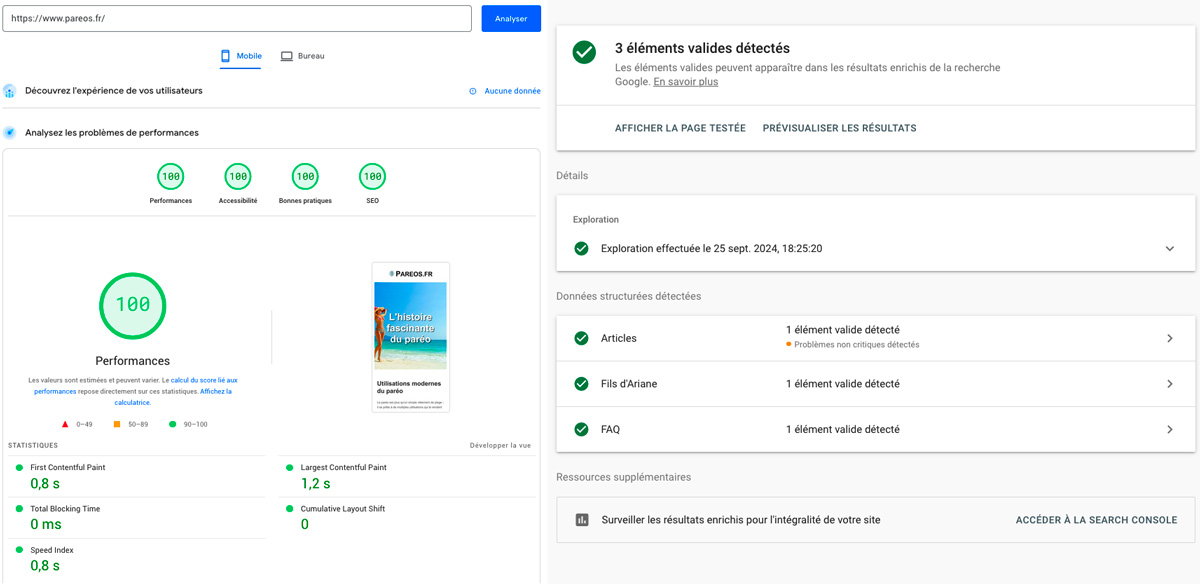
Task: Click the icon before Analysez les problèmes de performances
Action: 10,131
